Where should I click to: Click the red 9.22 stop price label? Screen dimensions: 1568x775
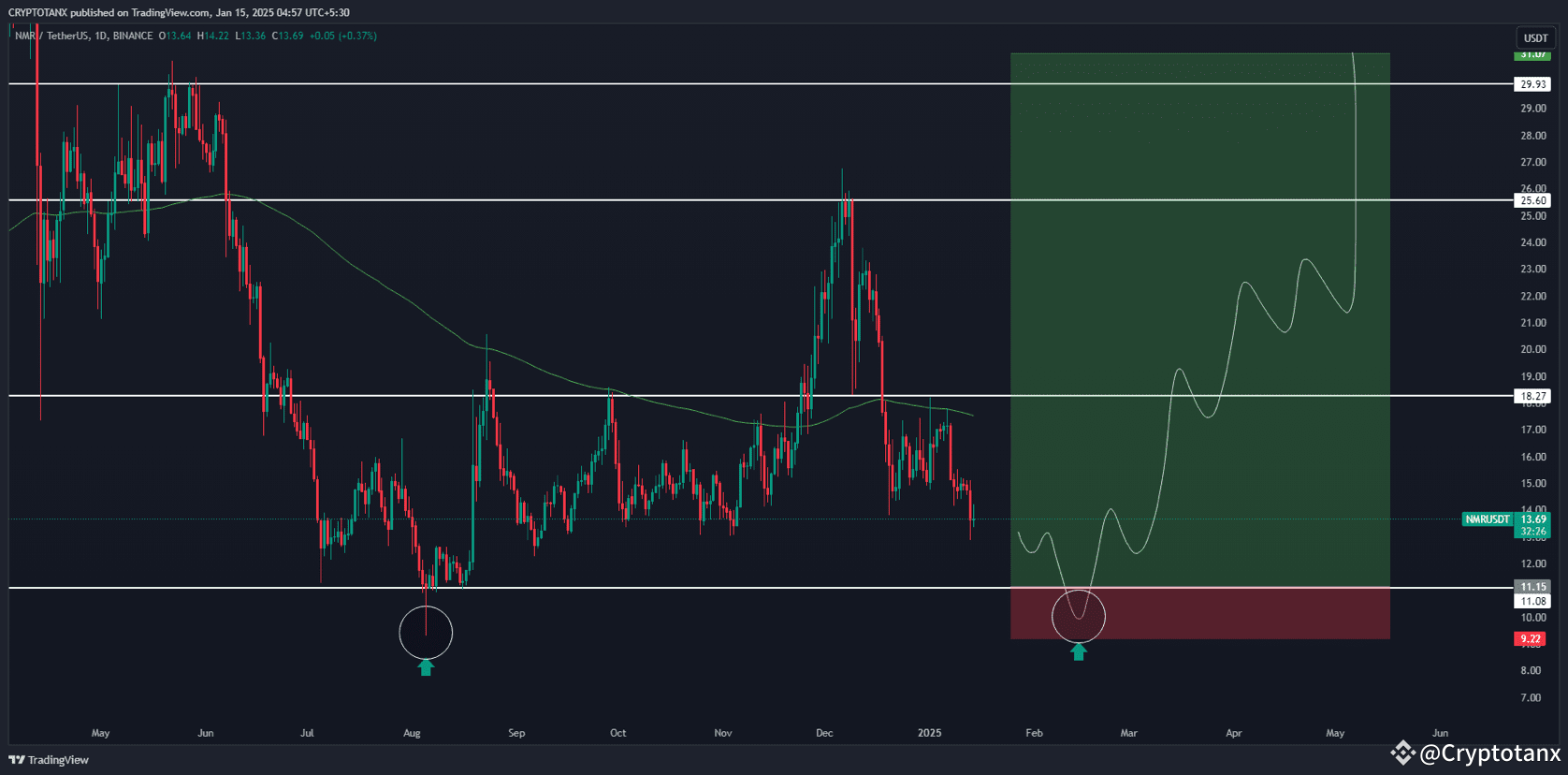coord(1530,638)
